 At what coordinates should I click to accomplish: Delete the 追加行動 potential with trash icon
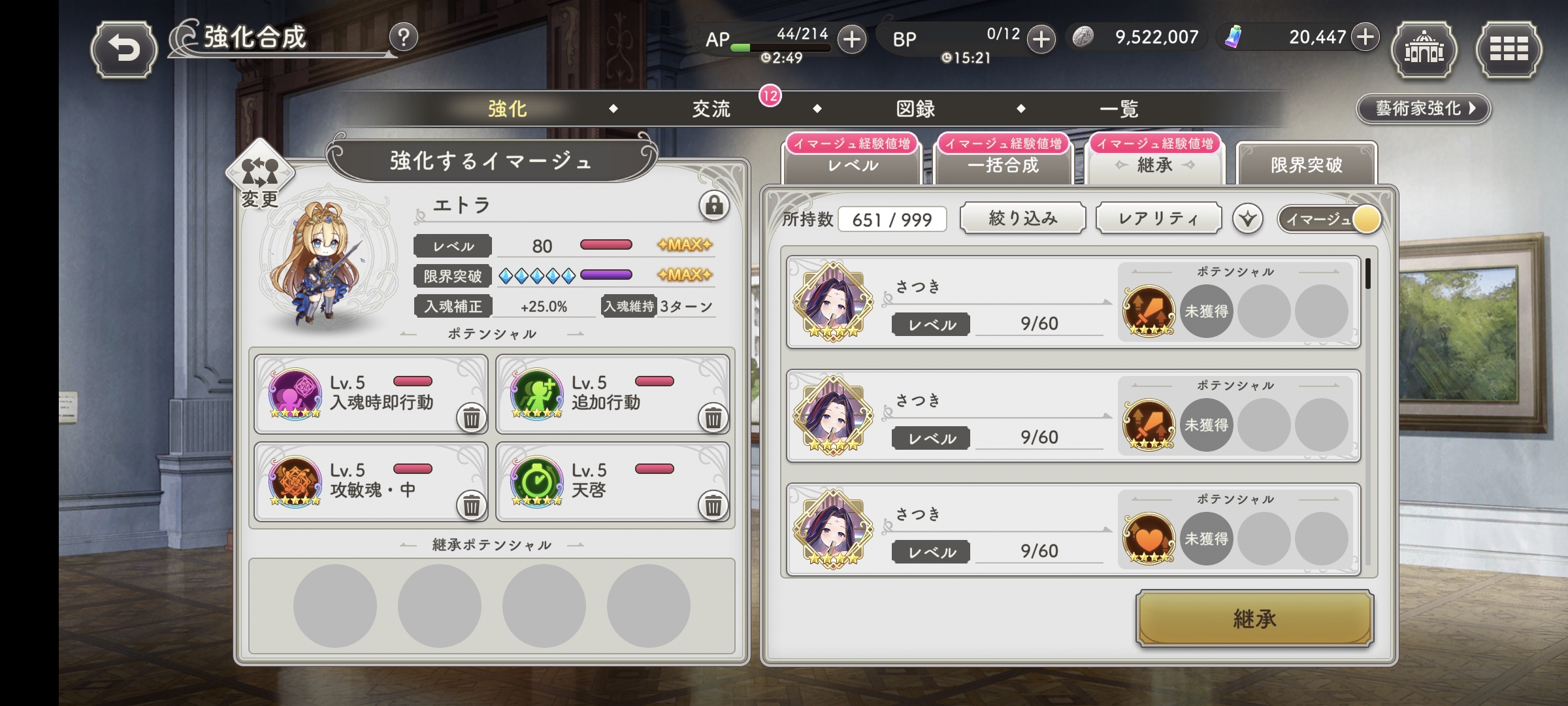(713, 417)
